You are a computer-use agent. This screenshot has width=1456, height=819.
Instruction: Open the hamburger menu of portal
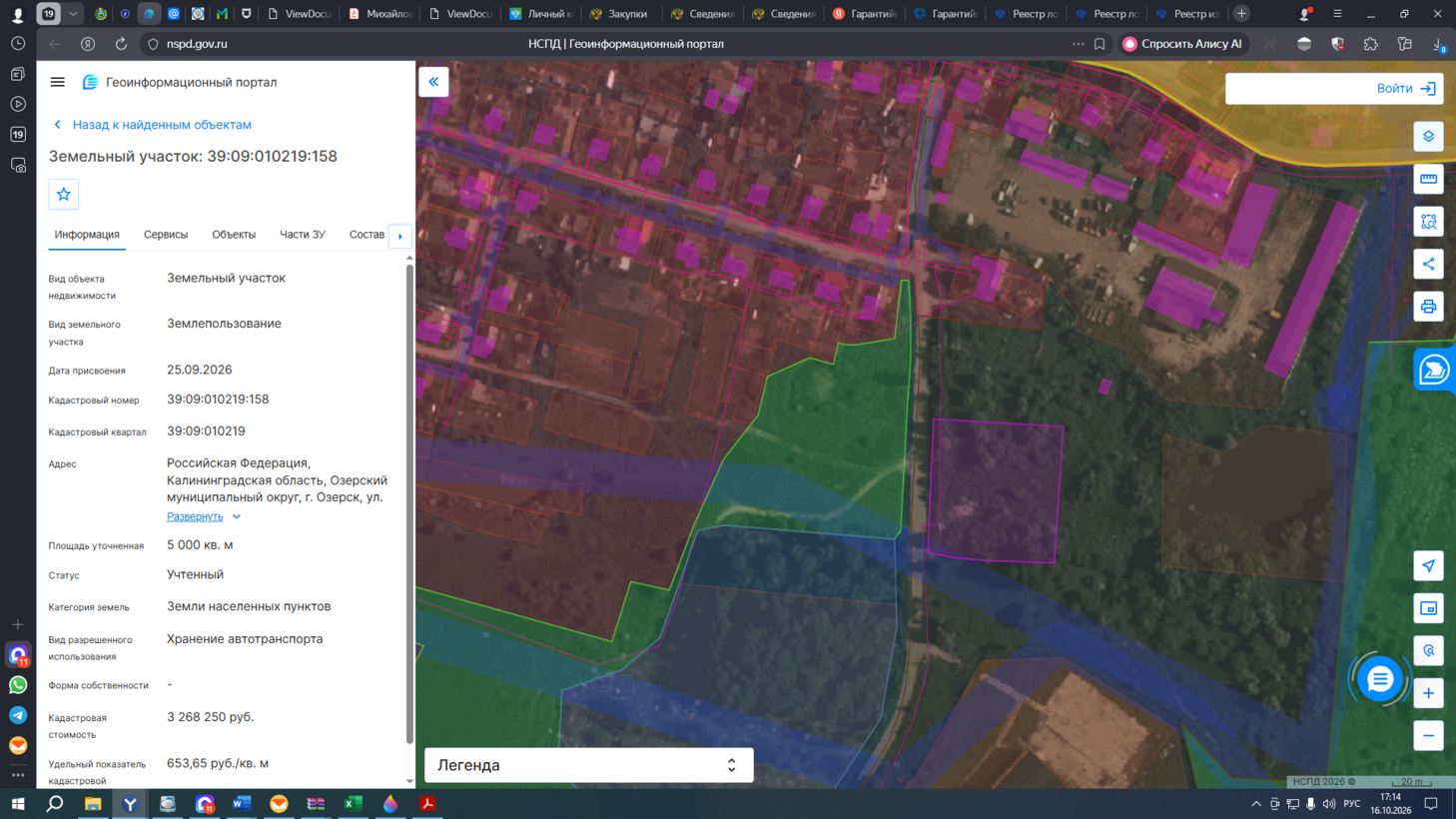(x=58, y=82)
